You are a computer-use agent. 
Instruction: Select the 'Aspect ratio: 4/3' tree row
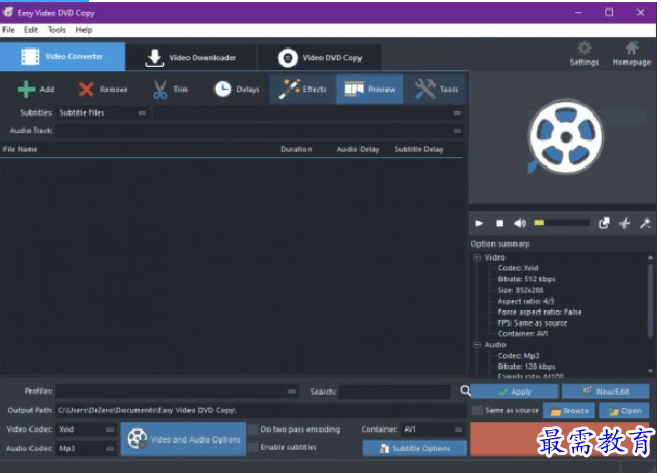[526, 301]
